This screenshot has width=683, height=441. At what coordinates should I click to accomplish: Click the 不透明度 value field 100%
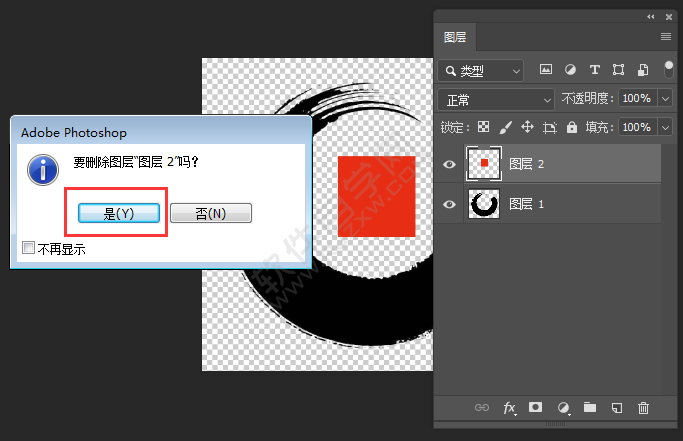pyautogui.click(x=637, y=98)
